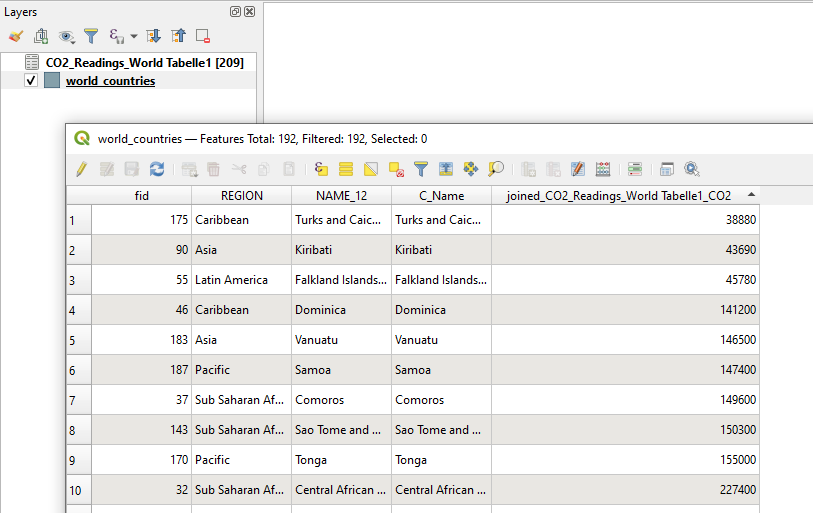The width and height of the screenshot is (813, 513).
Task: Open select features by expression
Action: click(321, 169)
